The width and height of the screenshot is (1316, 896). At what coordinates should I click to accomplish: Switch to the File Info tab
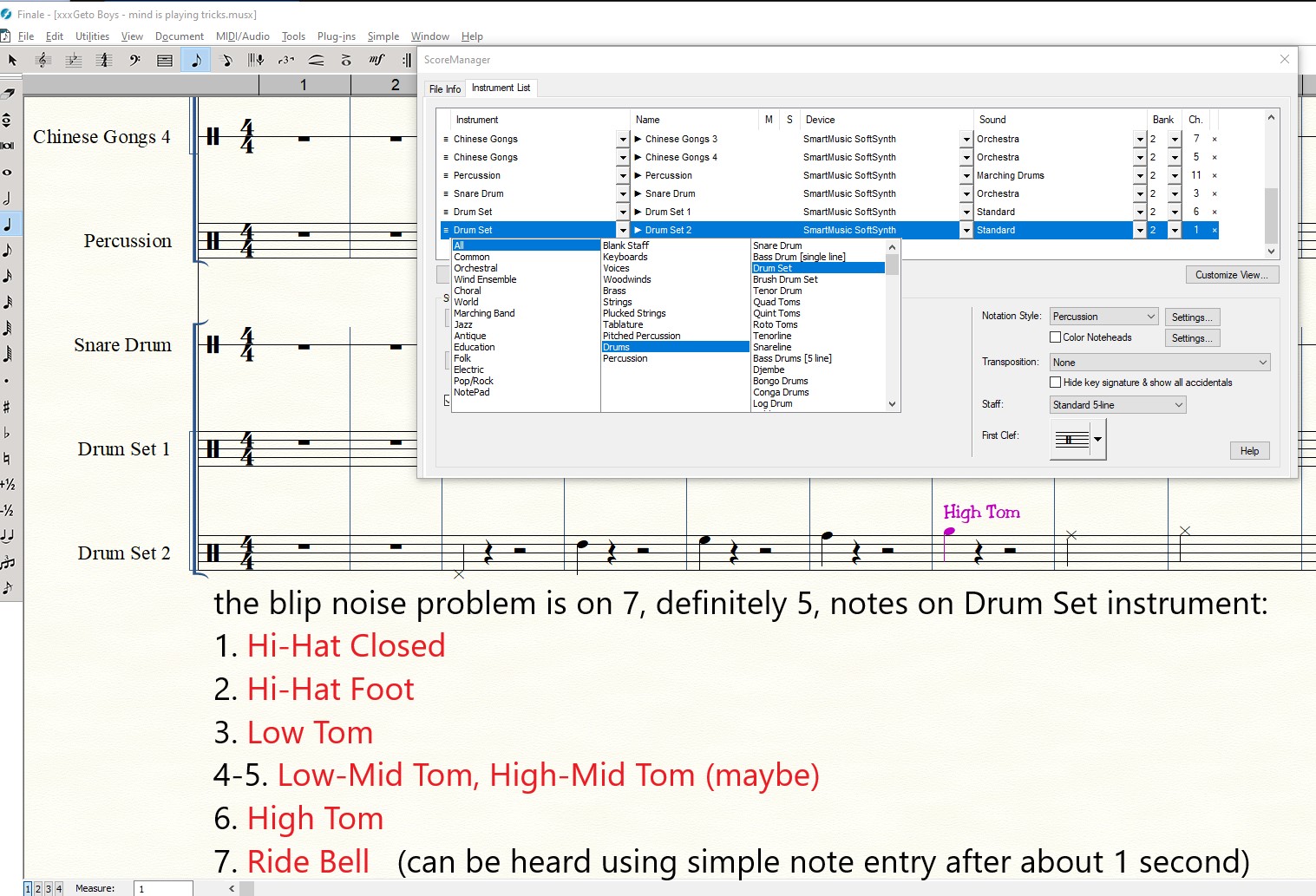point(445,88)
